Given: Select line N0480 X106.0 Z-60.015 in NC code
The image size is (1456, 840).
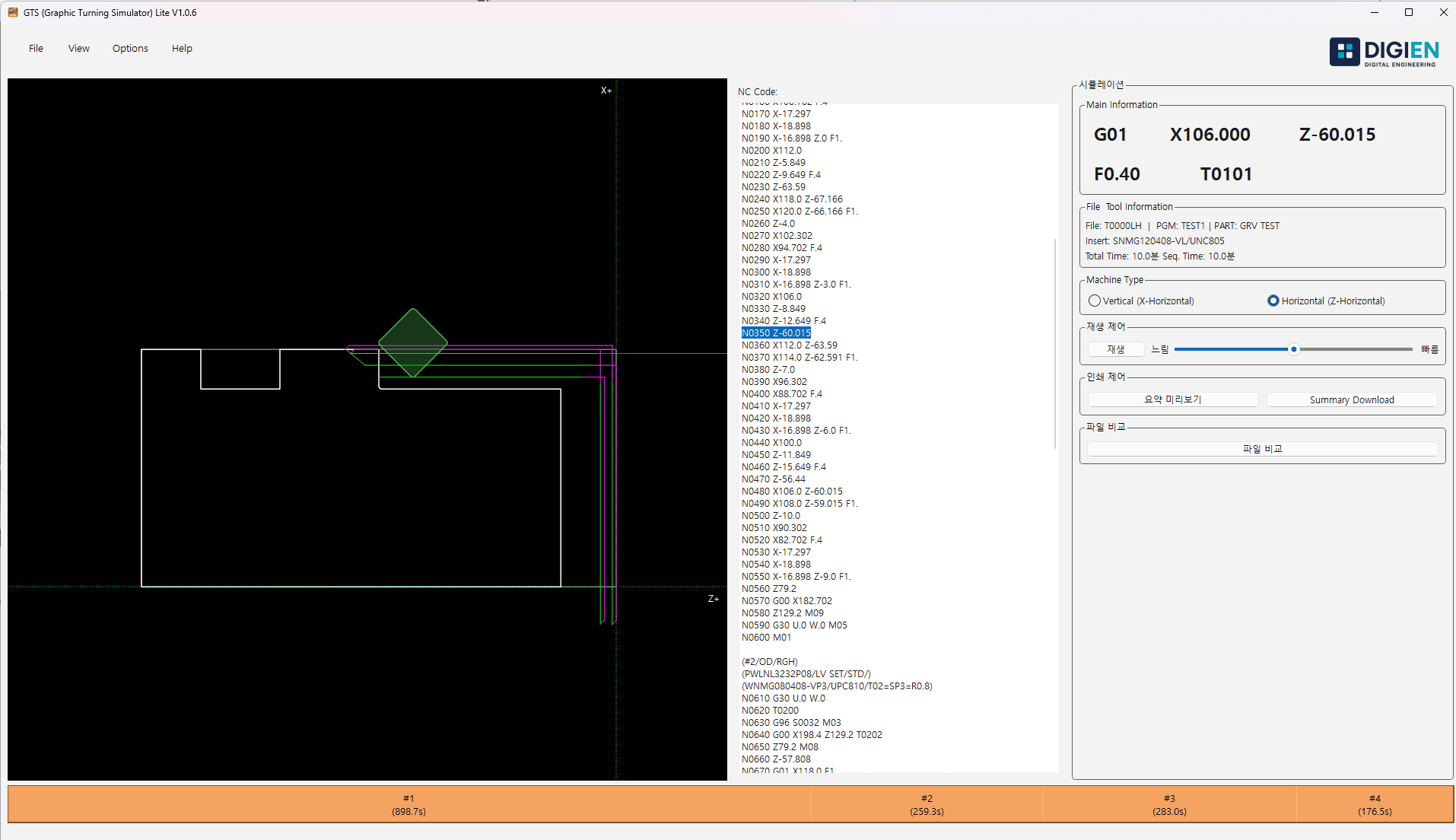Looking at the screenshot, I should [x=791, y=491].
